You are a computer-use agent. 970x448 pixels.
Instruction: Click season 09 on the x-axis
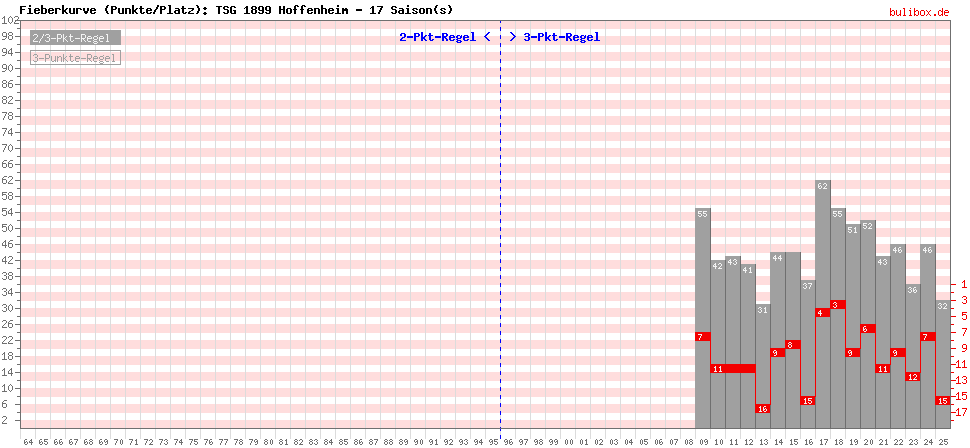703,440
